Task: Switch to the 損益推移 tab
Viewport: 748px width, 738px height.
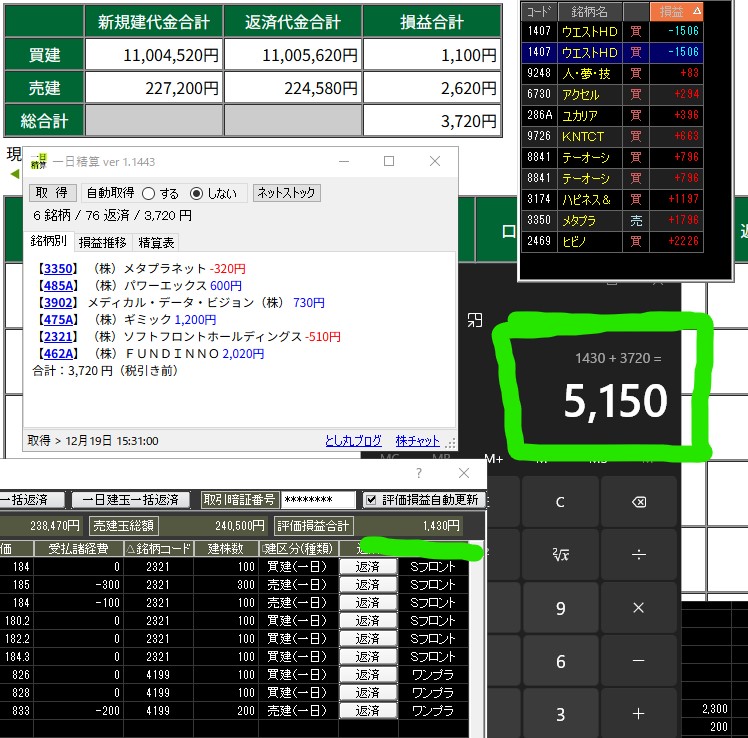Action: [102, 242]
